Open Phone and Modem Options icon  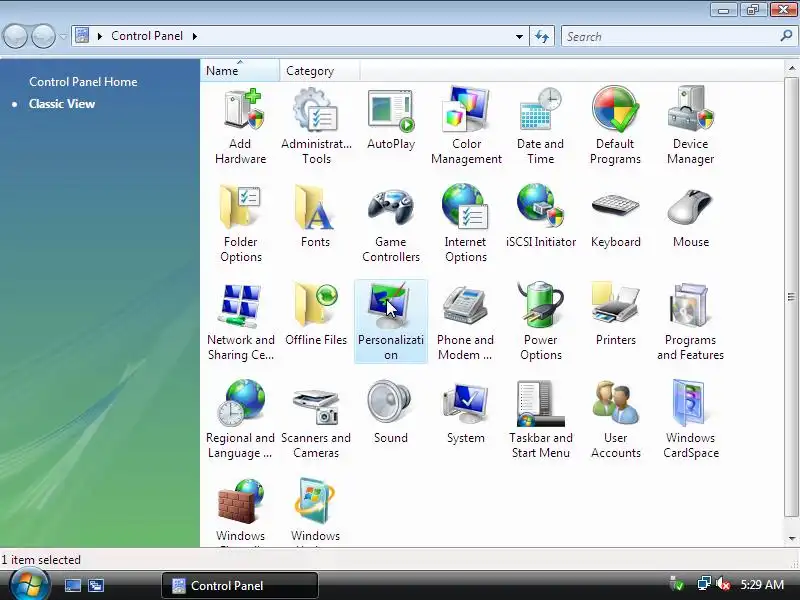coord(465,322)
